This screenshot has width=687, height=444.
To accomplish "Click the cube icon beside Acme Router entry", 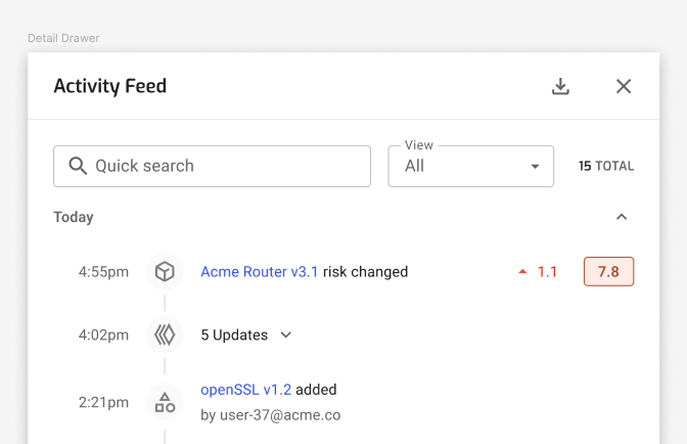I will click(x=165, y=271).
